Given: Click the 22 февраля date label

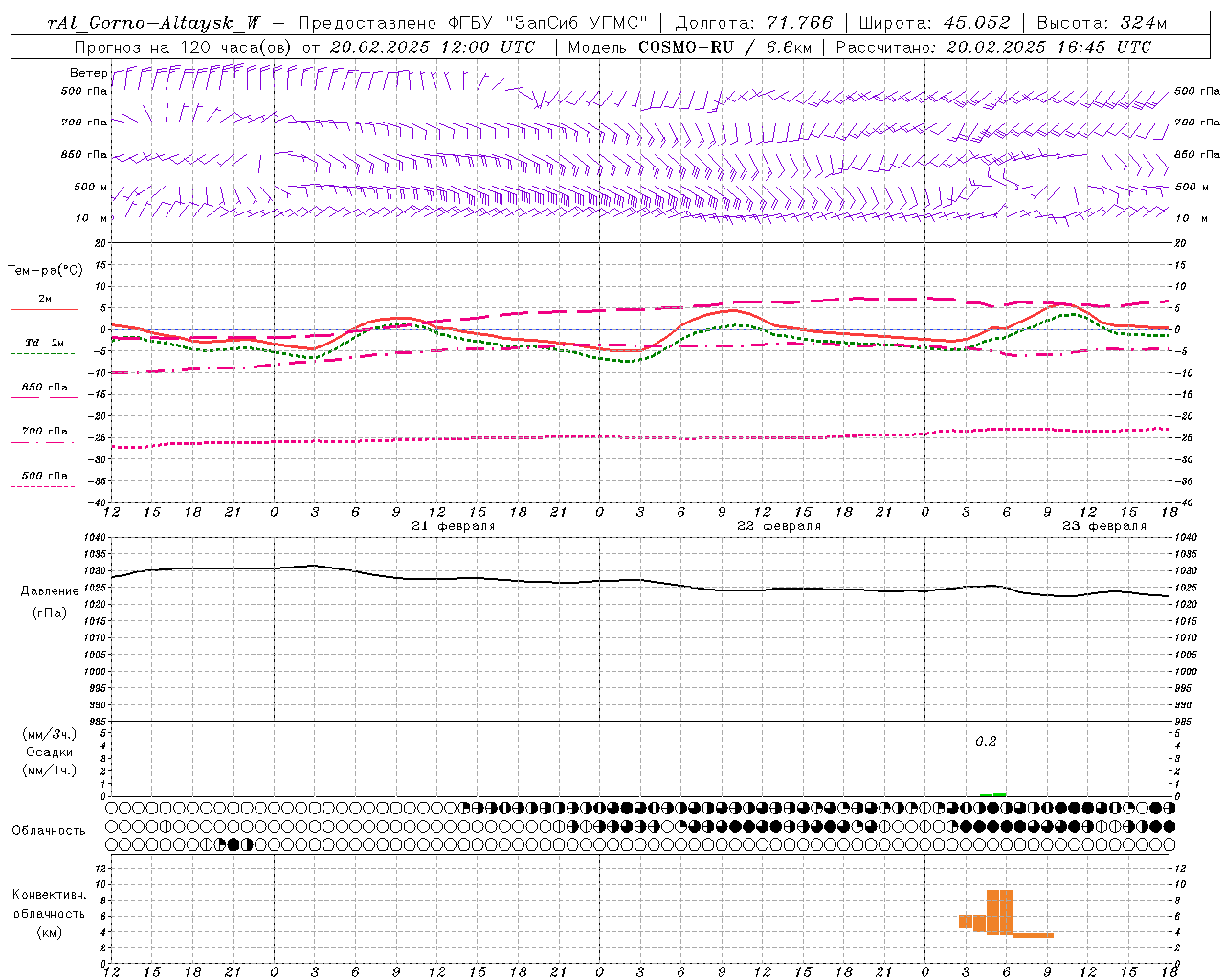Looking at the screenshot, I should (779, 526).
